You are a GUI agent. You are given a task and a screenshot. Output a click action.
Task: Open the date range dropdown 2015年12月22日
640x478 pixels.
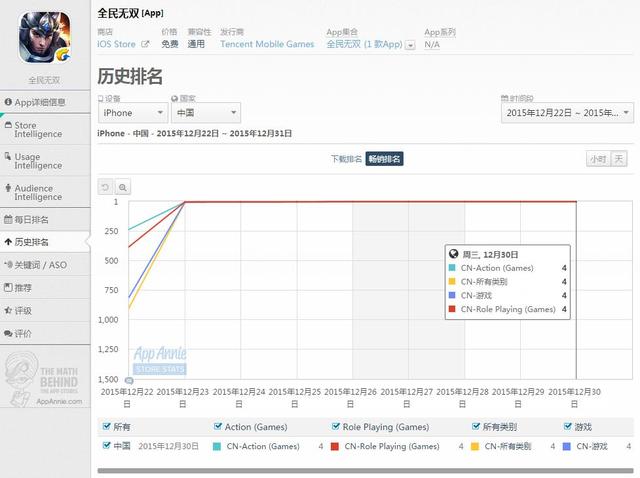coord(567,113)
